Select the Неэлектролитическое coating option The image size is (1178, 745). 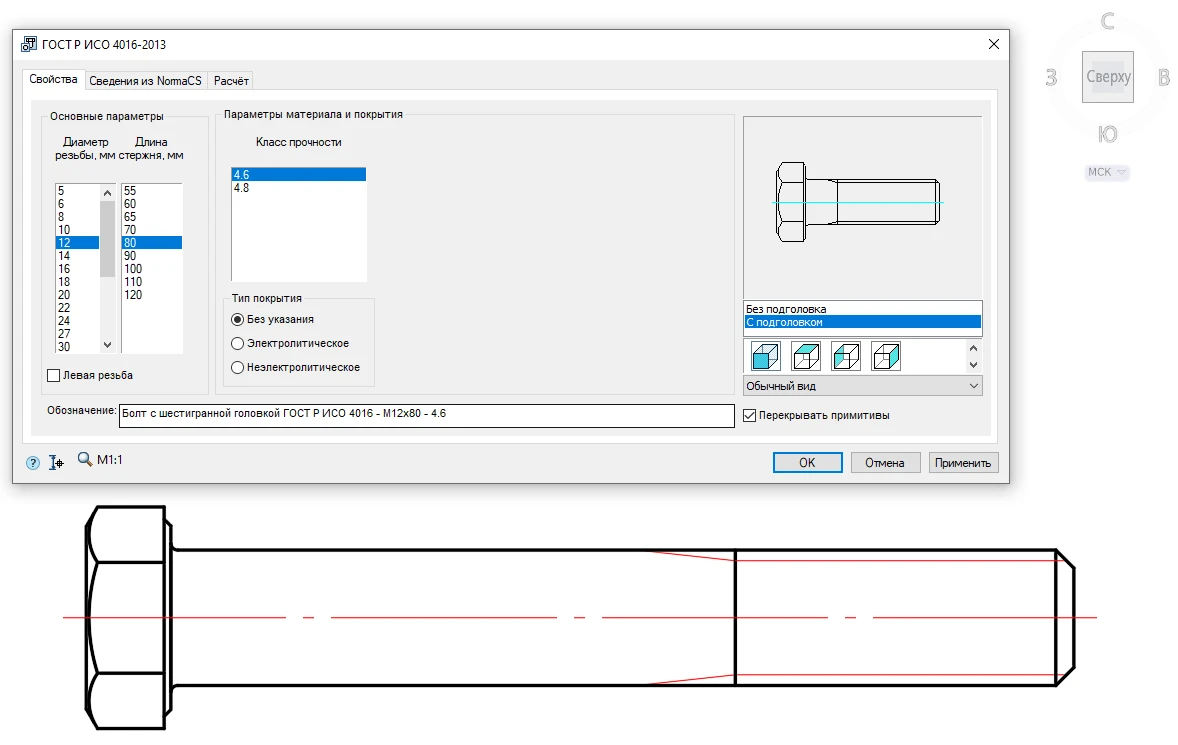click(237, 367)
